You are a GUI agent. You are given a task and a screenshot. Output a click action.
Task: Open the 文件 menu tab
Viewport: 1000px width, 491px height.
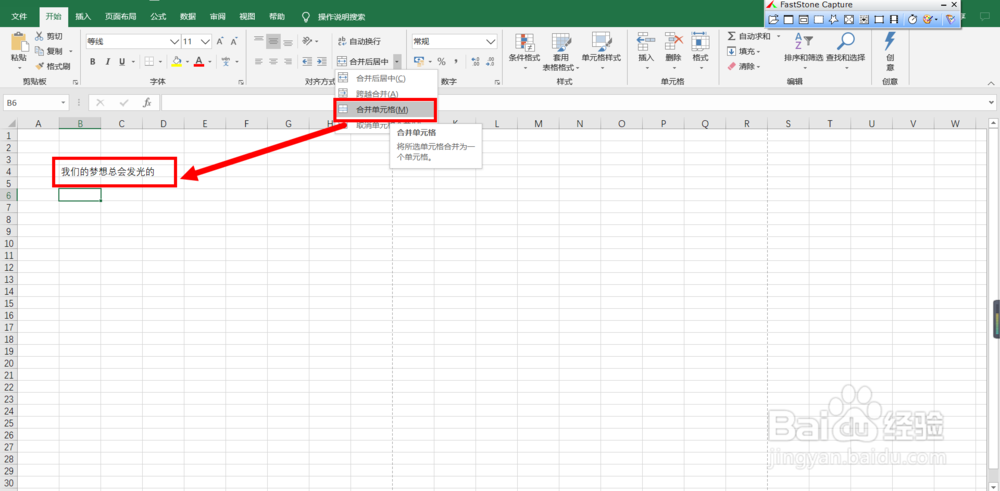[x=20, y=17]
